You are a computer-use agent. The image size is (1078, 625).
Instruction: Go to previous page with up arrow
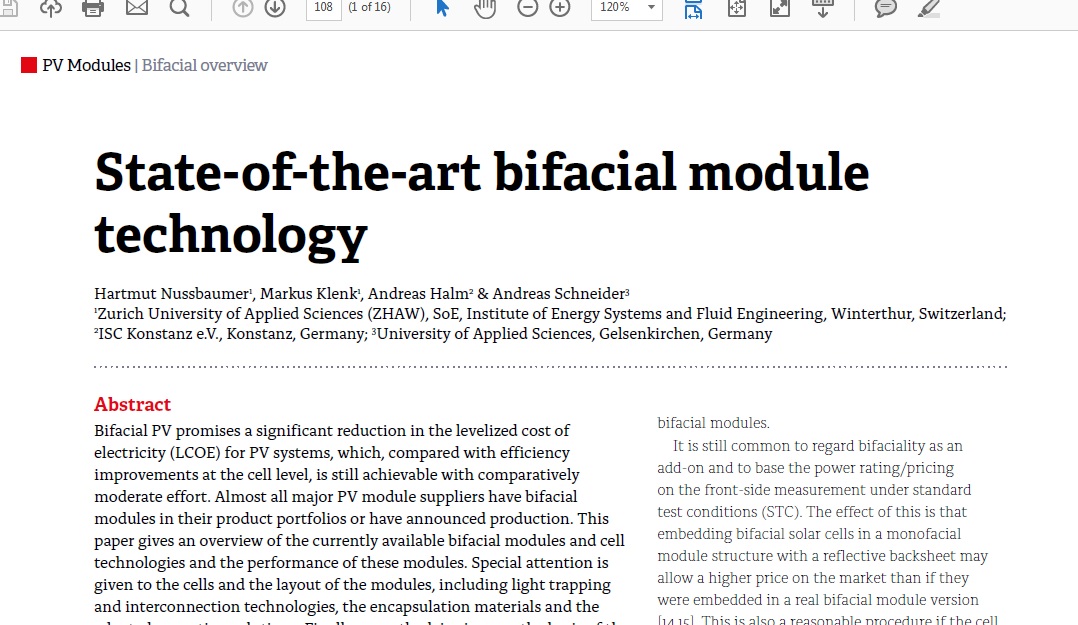coord(242,8)
